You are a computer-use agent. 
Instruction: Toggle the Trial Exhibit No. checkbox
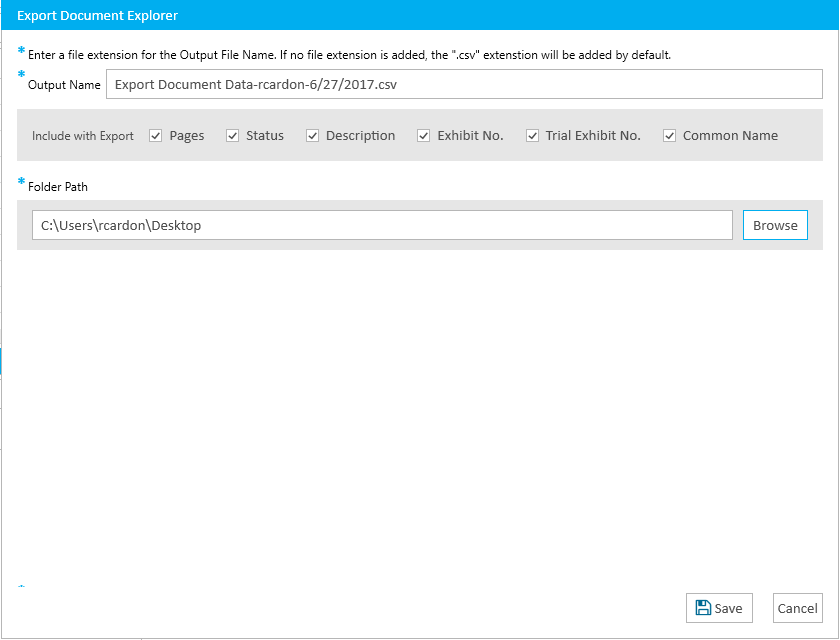[x=533, y=136]
